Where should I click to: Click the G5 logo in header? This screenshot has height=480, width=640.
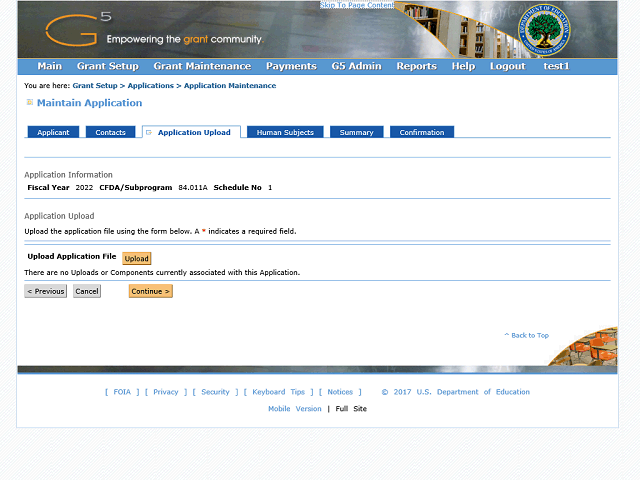tap(78, 28)
